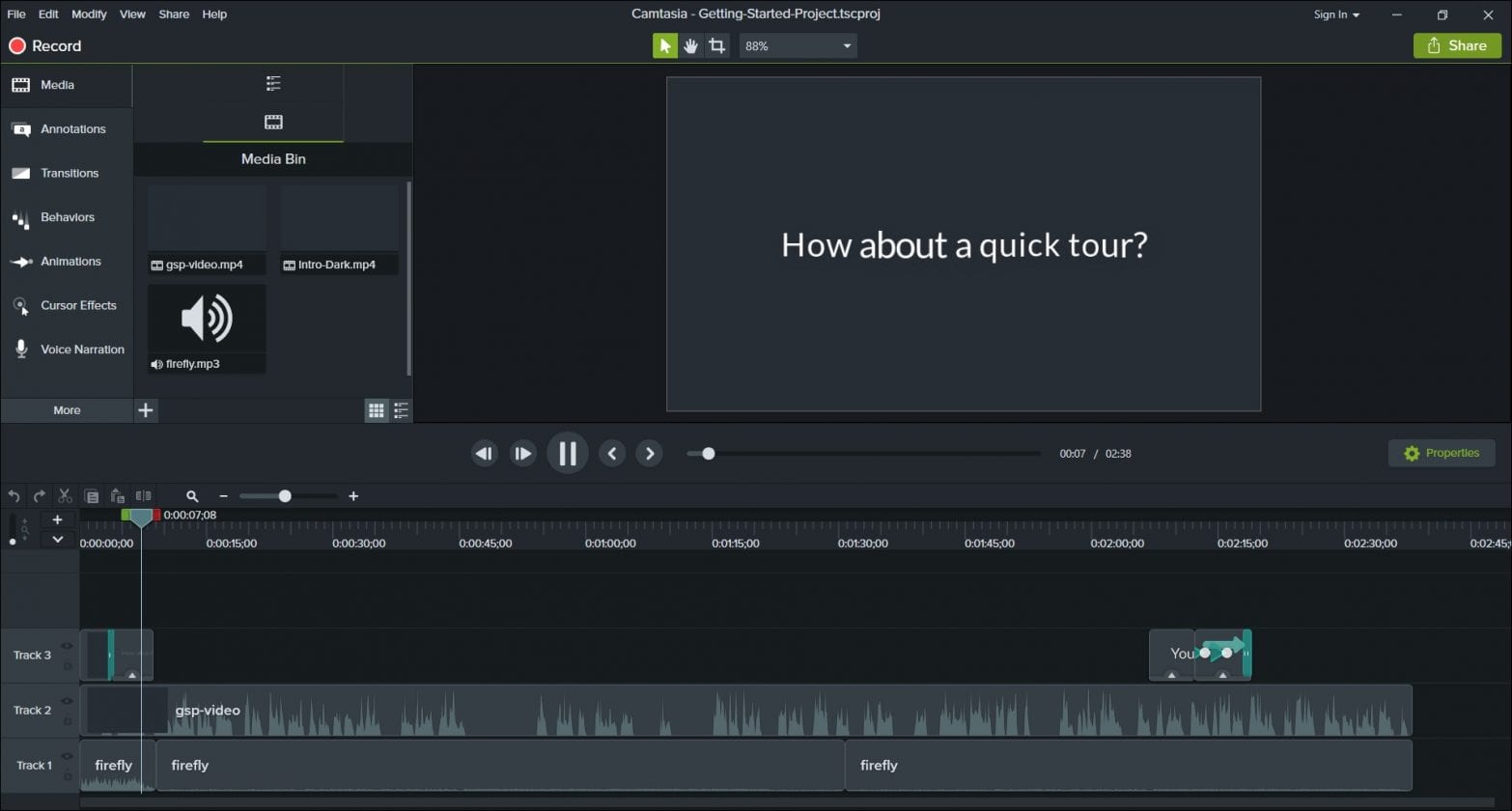Undo the last edit

[14, 495]
